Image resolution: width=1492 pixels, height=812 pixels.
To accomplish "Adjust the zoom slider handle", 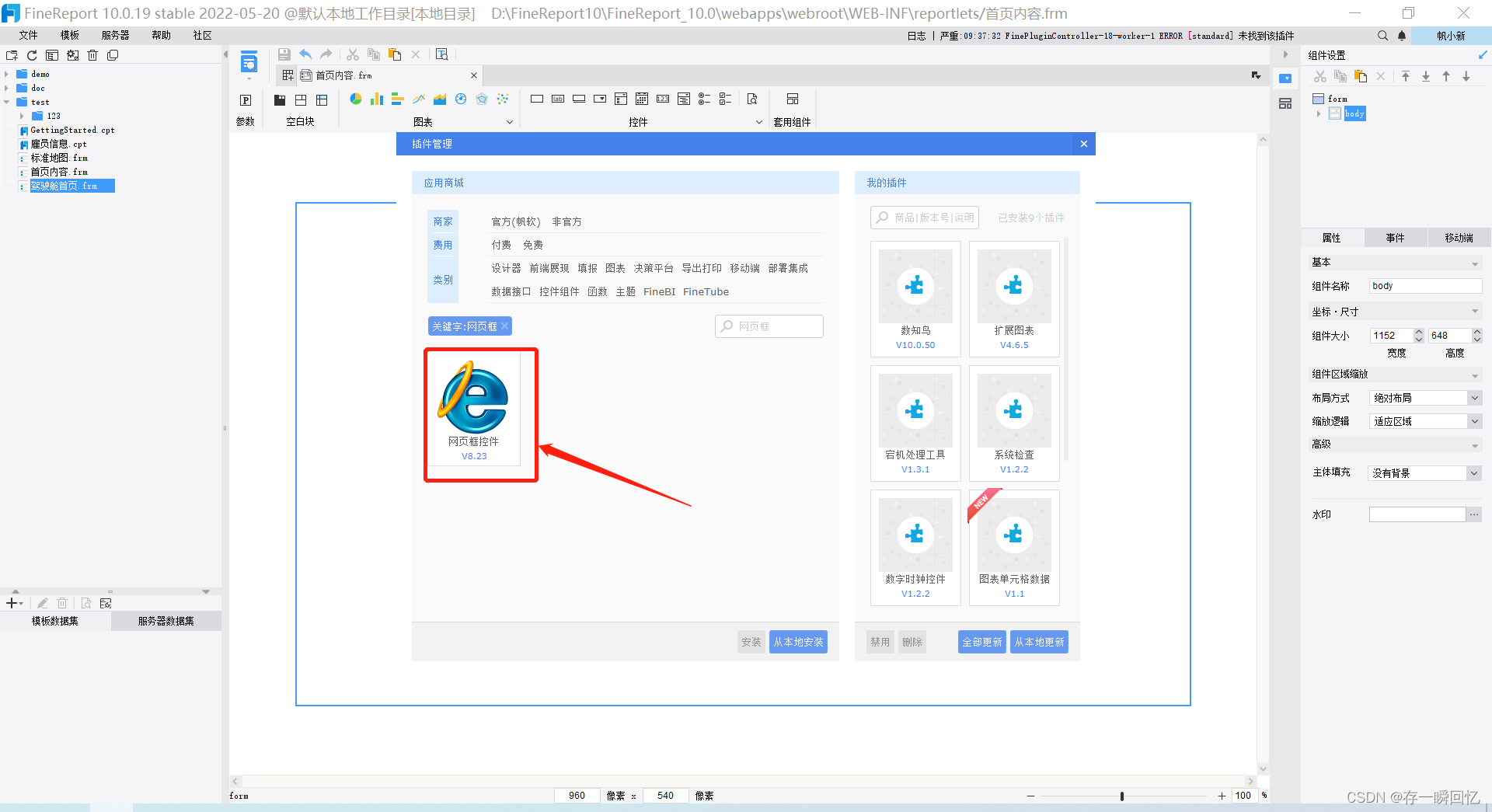I will point(1122,796).
